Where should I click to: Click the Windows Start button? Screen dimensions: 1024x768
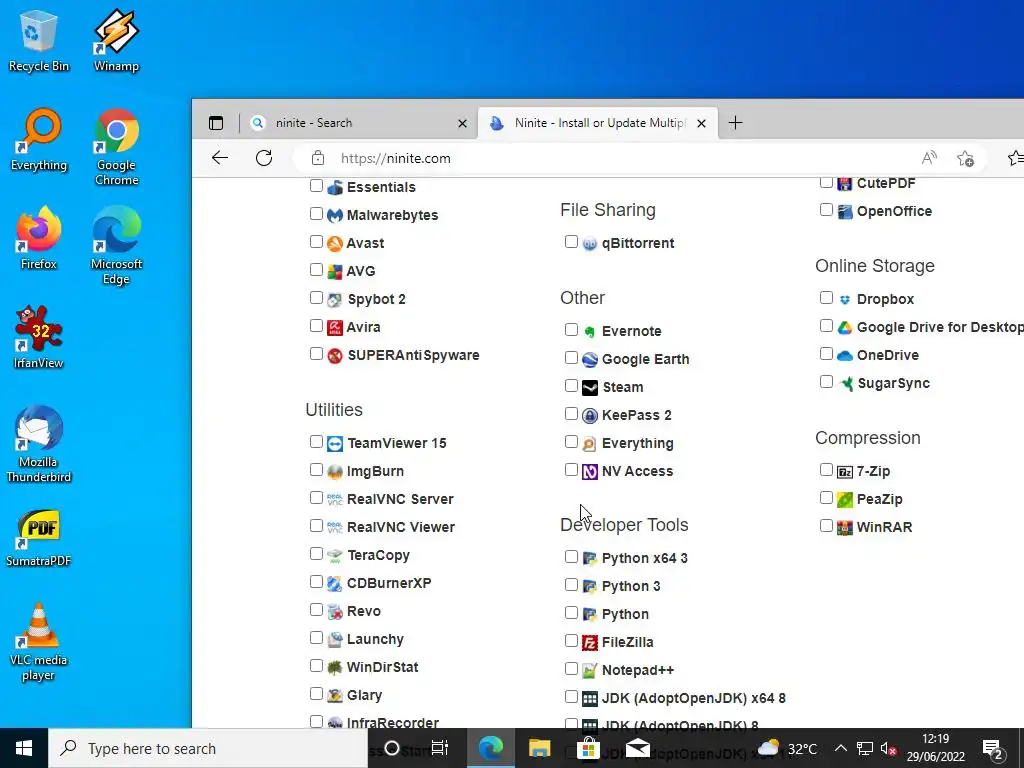click(x=24, y=748)
